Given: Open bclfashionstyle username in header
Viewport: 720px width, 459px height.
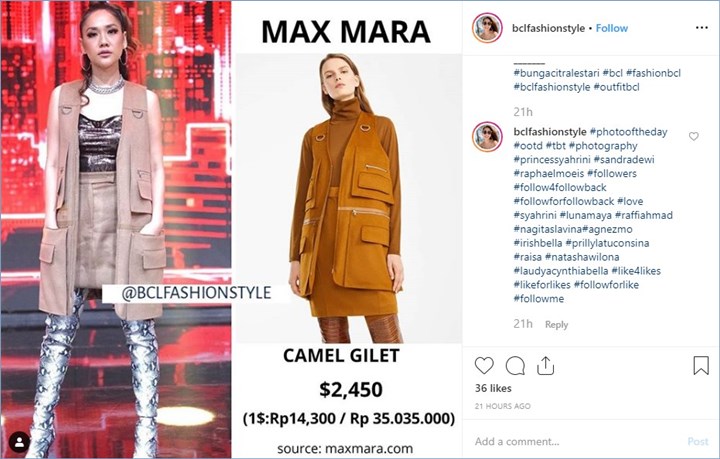Looking at the screenshot, I should 548,28.
